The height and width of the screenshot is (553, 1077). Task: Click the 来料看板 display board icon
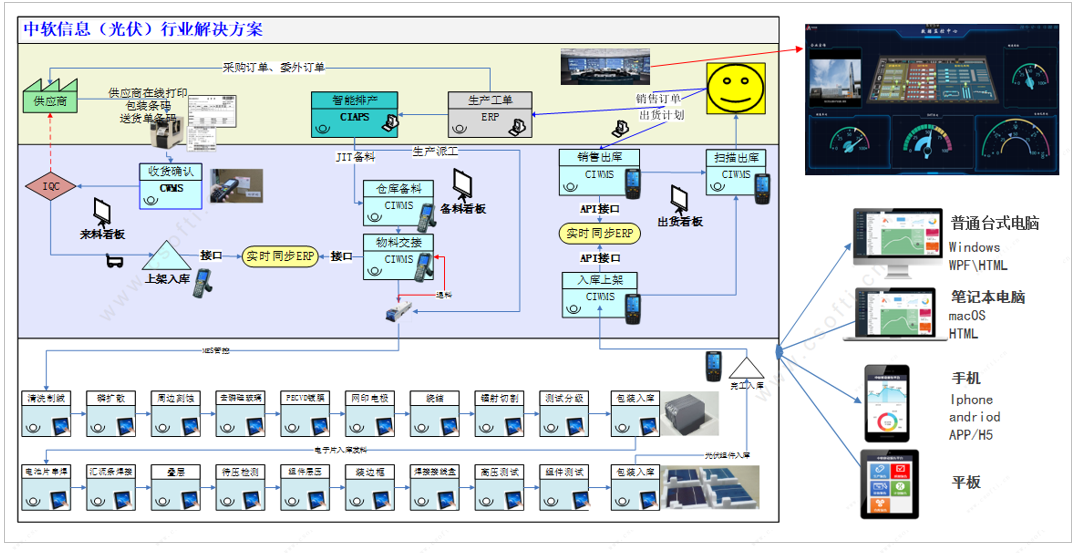pyautogui.click(x=102, y=211)
